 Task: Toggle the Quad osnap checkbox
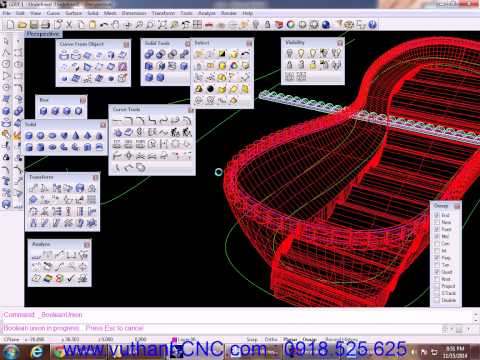click(x=437, y=272)
